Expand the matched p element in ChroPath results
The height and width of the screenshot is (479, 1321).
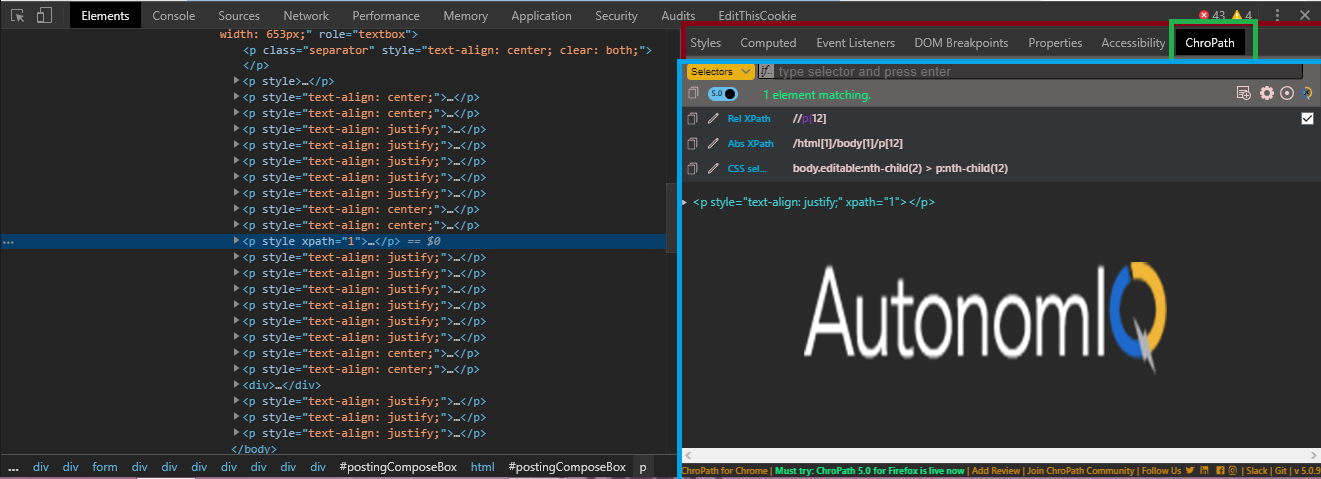tap(685, 202)
